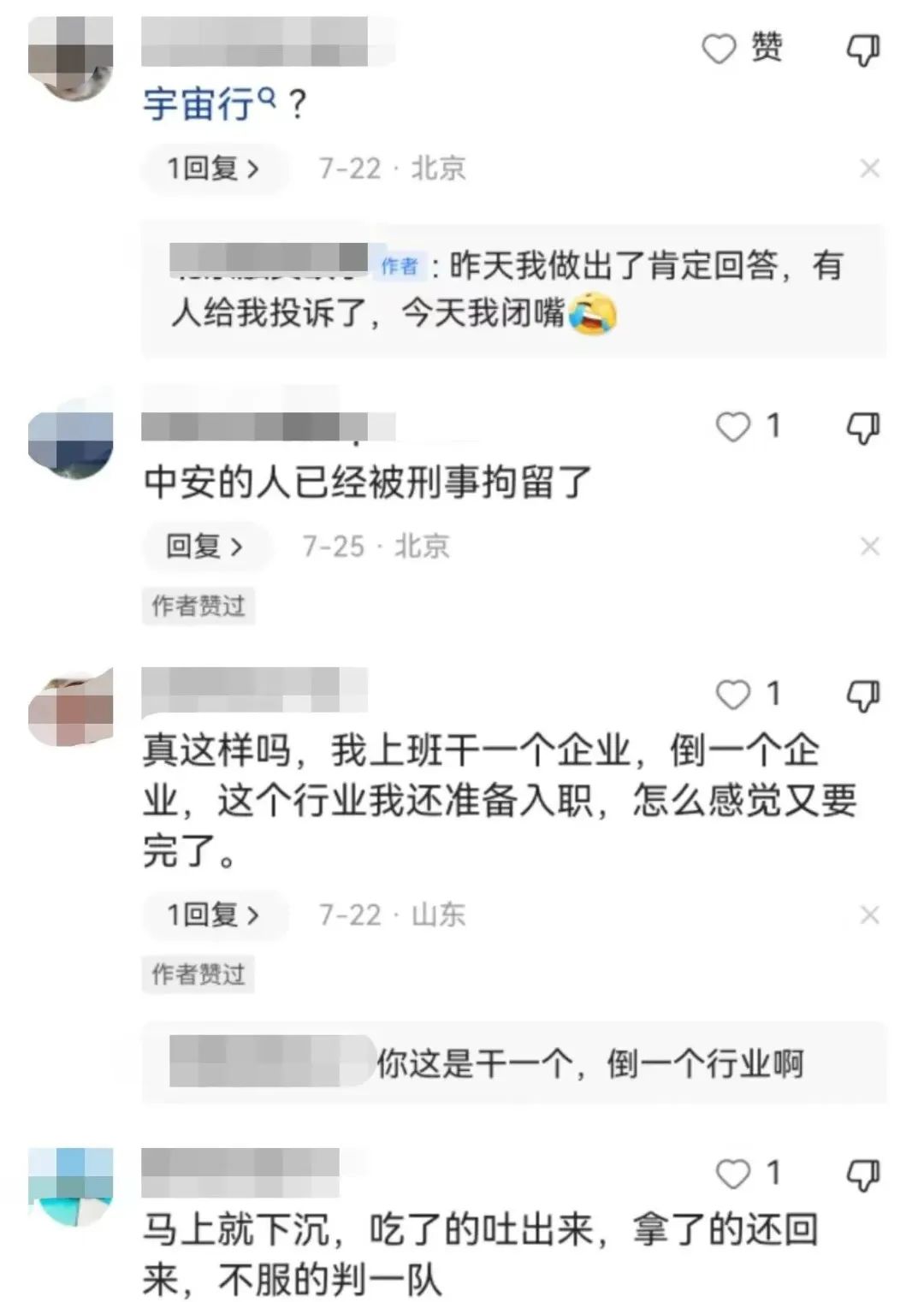Dislike the 宇宙行 comment
This screenshot has width=924, height=1302.
point(862,50)
